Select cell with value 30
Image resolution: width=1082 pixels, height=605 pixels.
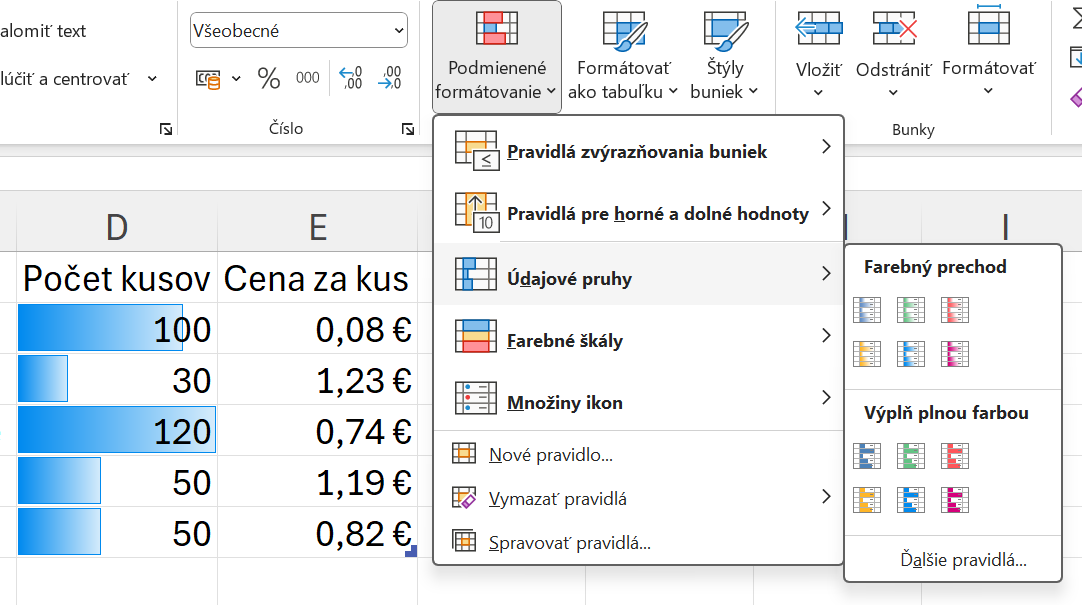click(117, 379)
